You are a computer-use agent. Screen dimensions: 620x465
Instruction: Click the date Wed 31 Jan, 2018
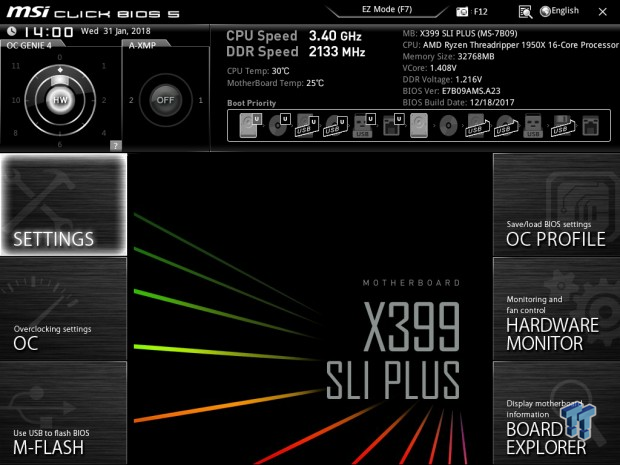(115, 31)
